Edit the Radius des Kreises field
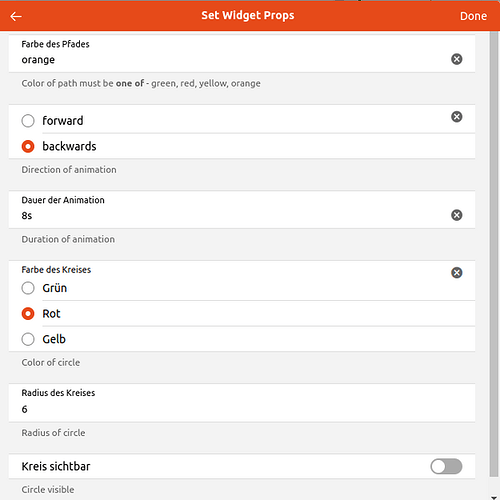 tap(242, 409)
